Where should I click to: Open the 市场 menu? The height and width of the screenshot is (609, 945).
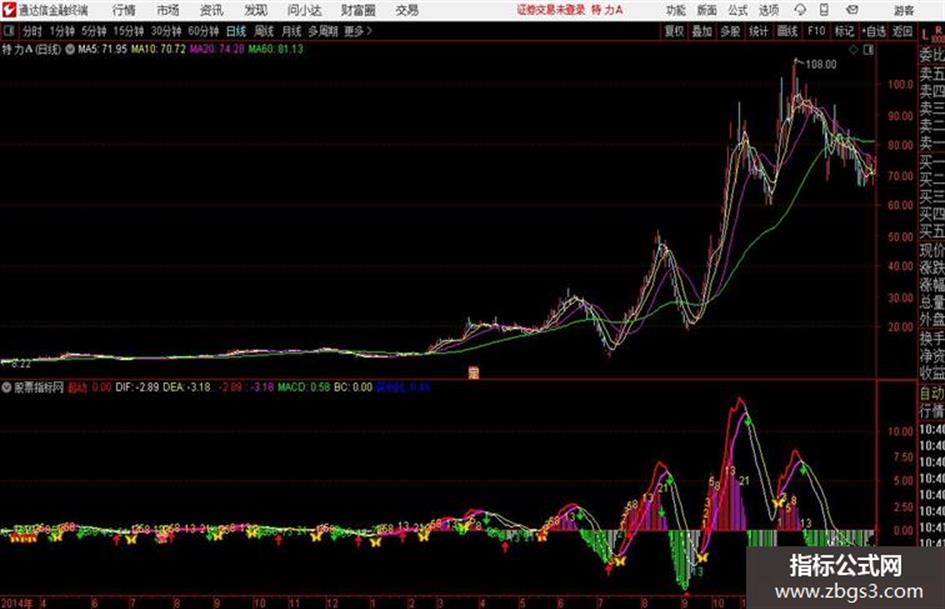click(168, 10)
